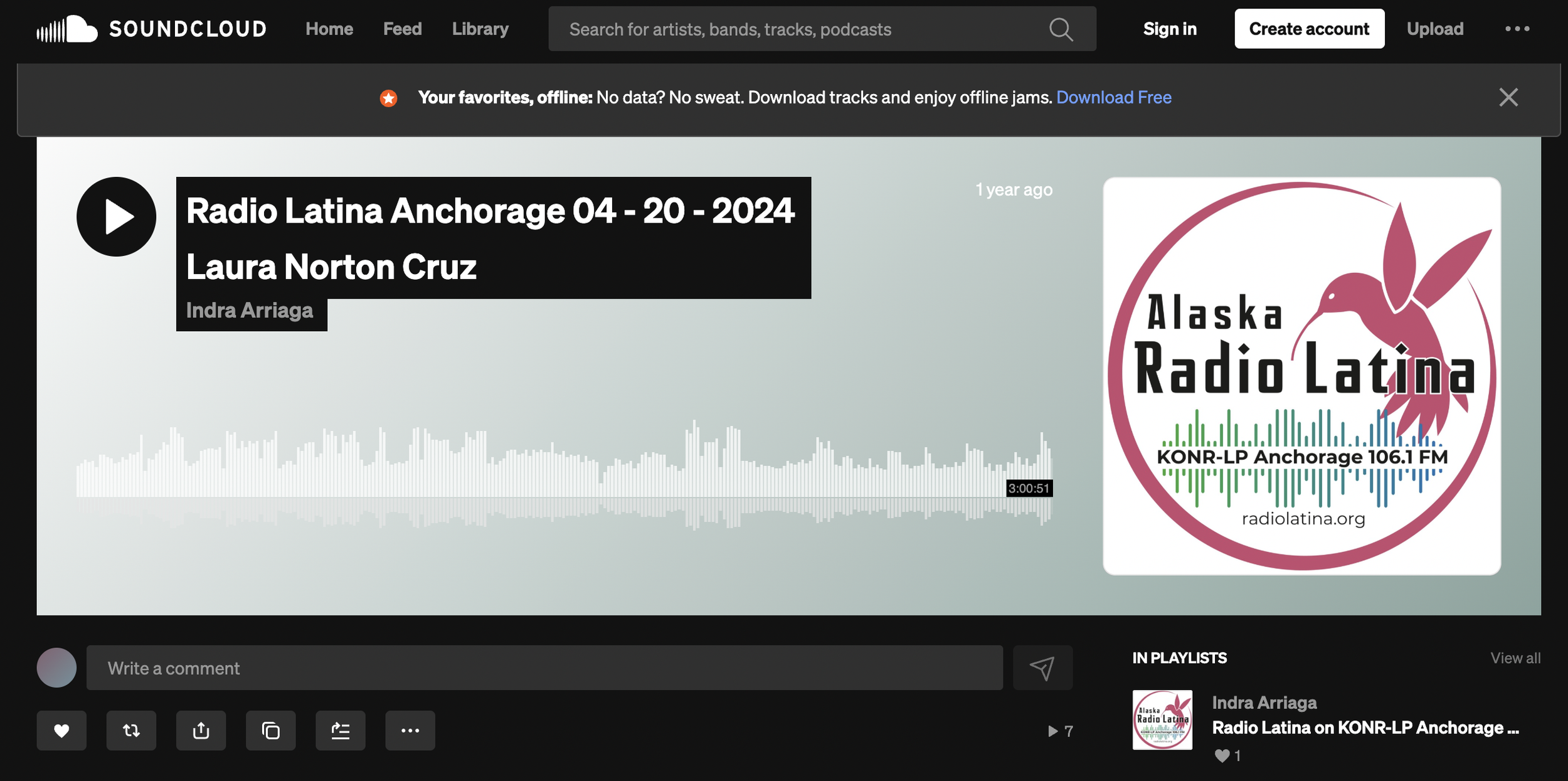The width and height of the screenshot is (1568, 781).
Task: Click the play count of 7
Action: [1061, 731]
